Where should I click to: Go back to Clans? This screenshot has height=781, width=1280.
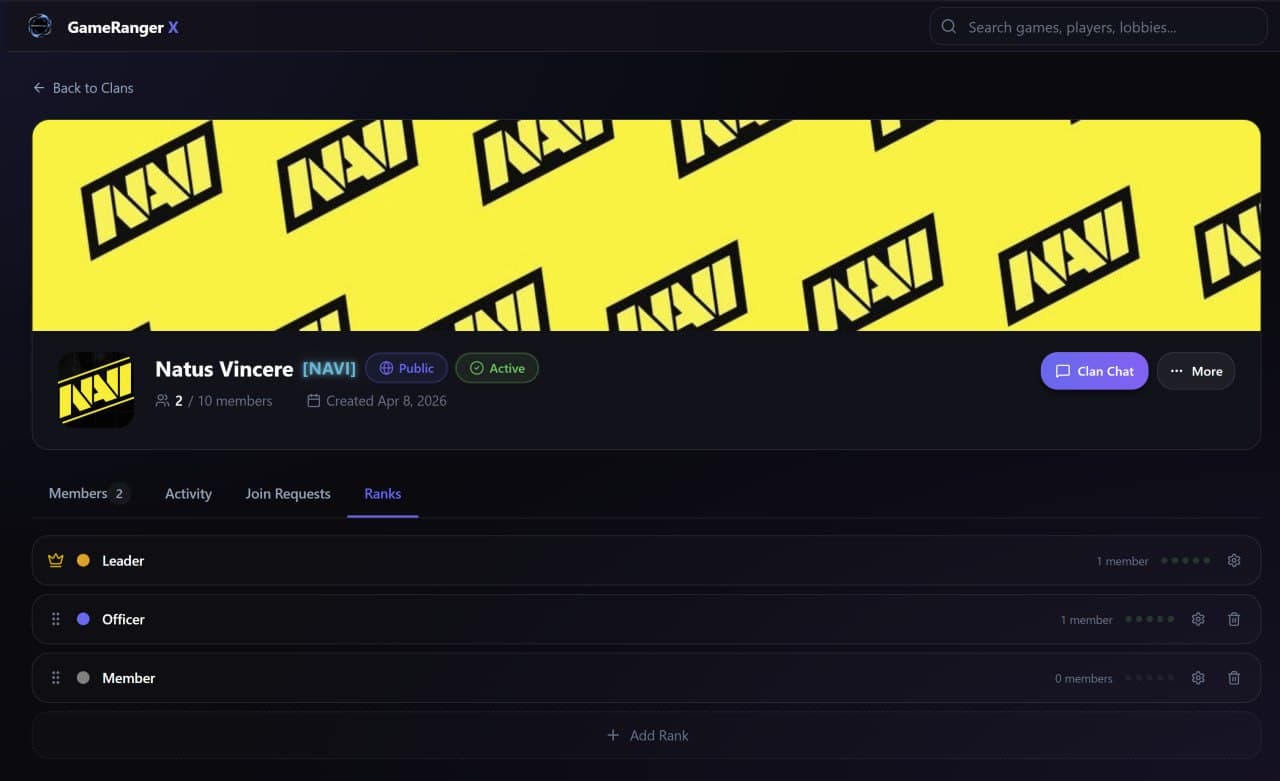pyautogui.click(x=83, y=88)
